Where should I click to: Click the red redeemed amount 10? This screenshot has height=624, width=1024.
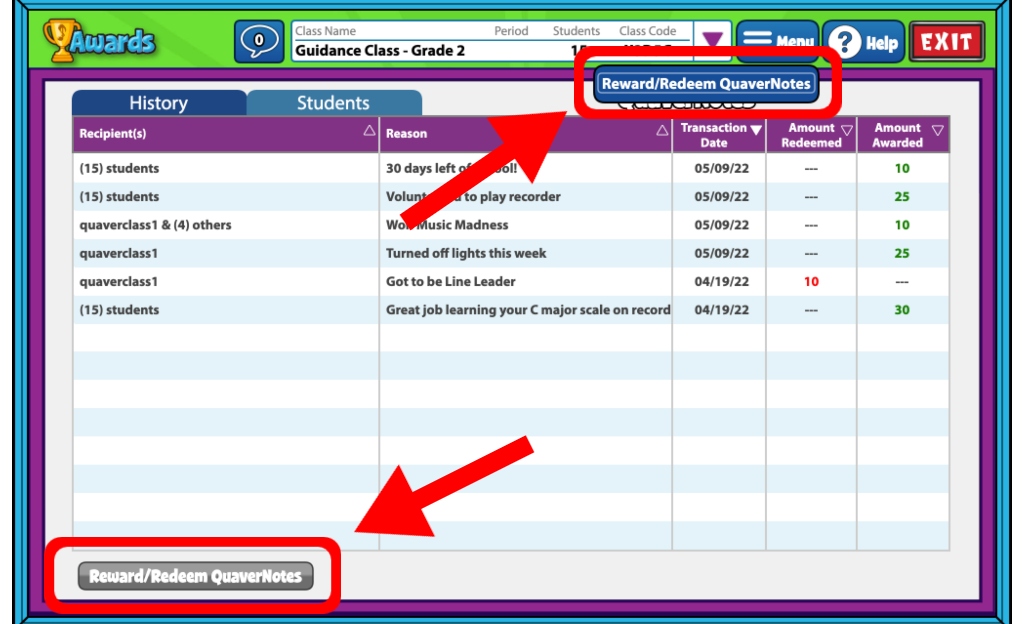pyautogui.click(x=811, y=282)
